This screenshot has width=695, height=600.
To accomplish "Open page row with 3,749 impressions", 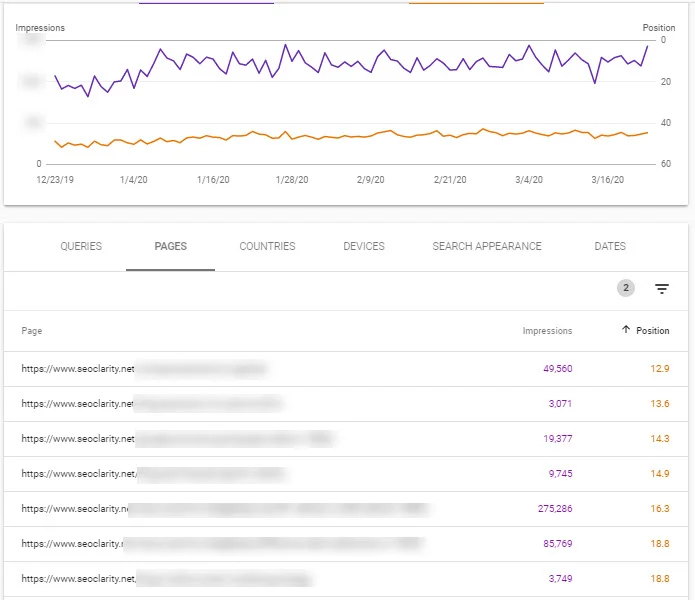I will point(346,579).
